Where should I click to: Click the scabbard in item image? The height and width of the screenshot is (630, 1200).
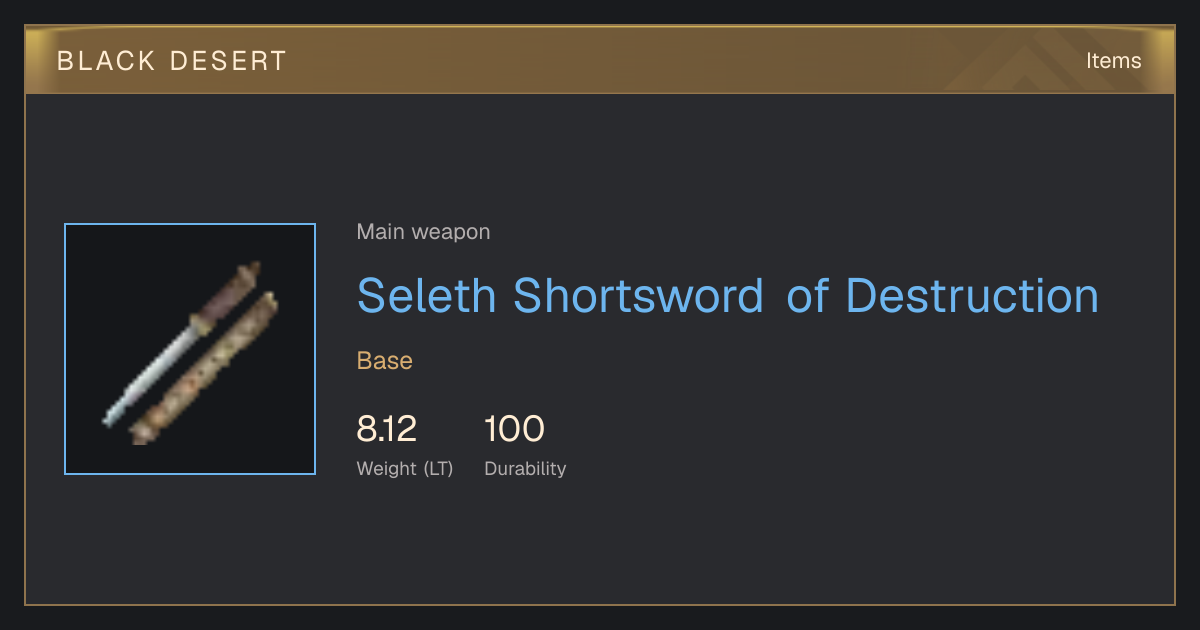[203, 370]
